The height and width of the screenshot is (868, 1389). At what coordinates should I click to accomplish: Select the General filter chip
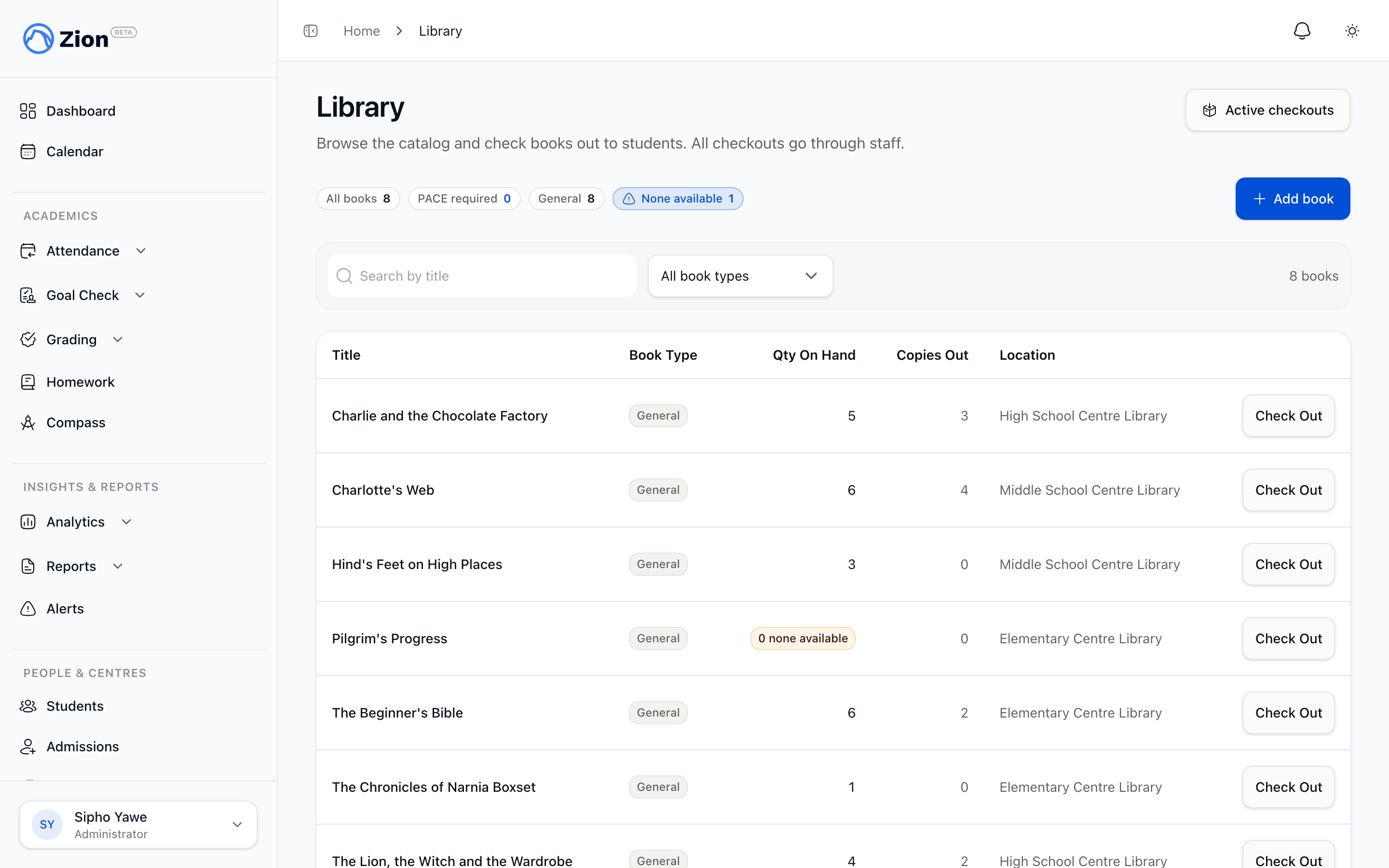point(566,199)
